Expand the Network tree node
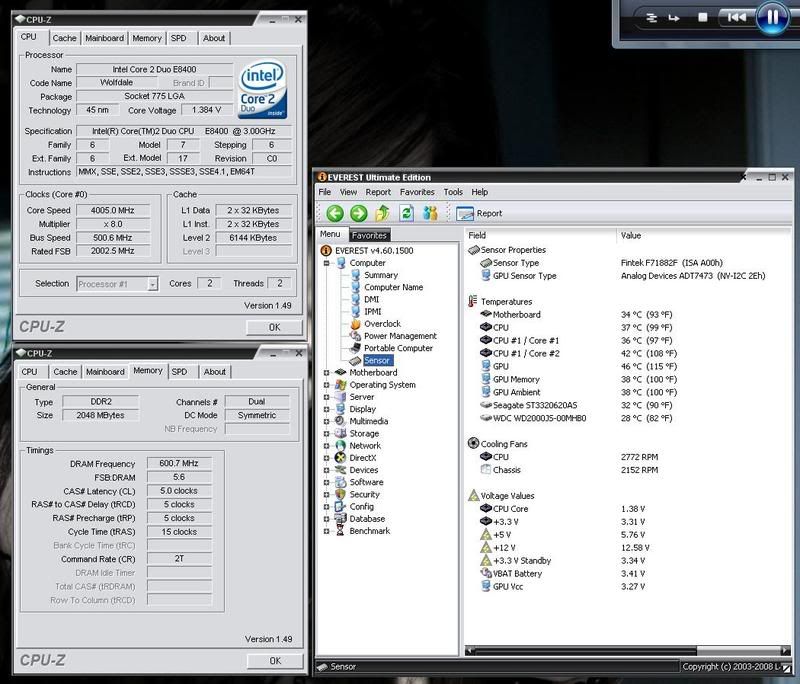 pos(327,446)
